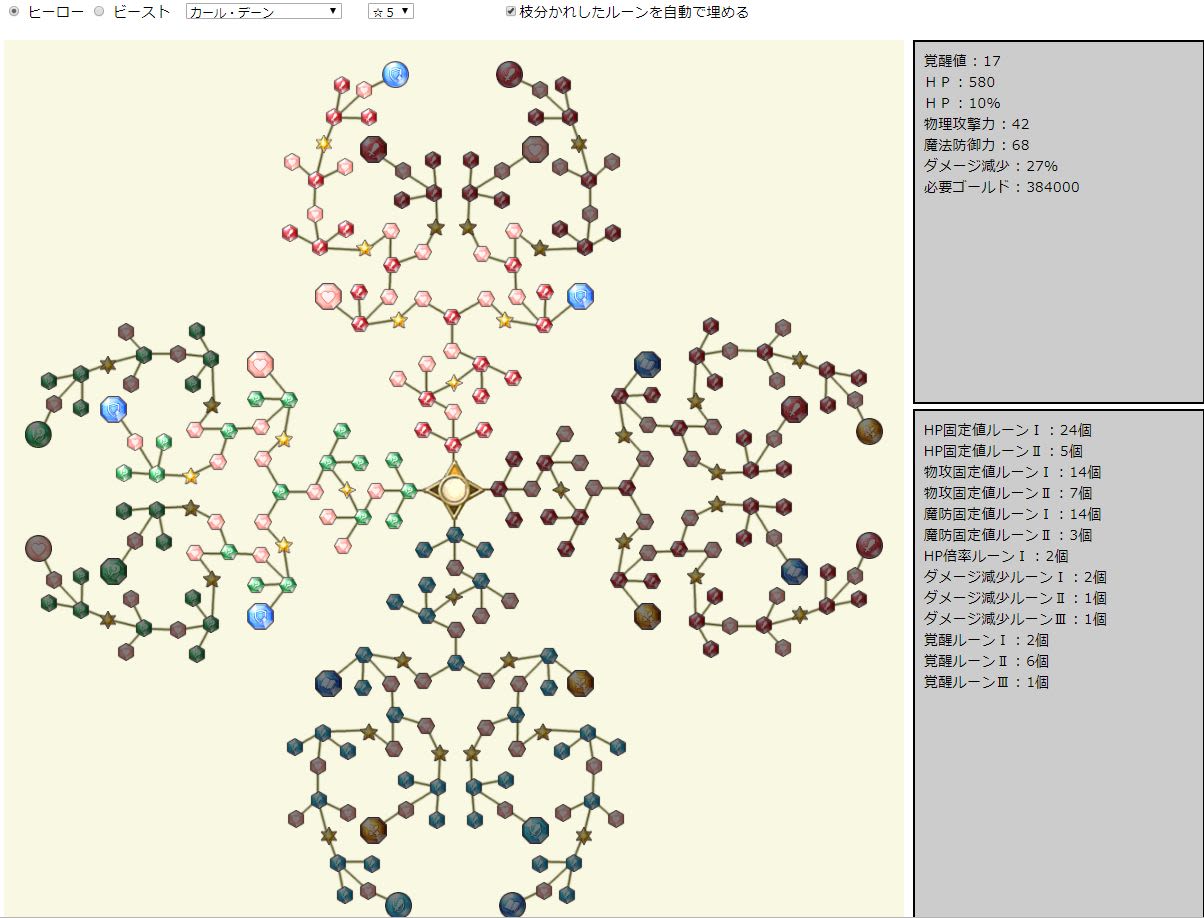Click bright blue octagon shield rune in left branch
Screen dimensions: 1204x918
click(x=260, y=615)
